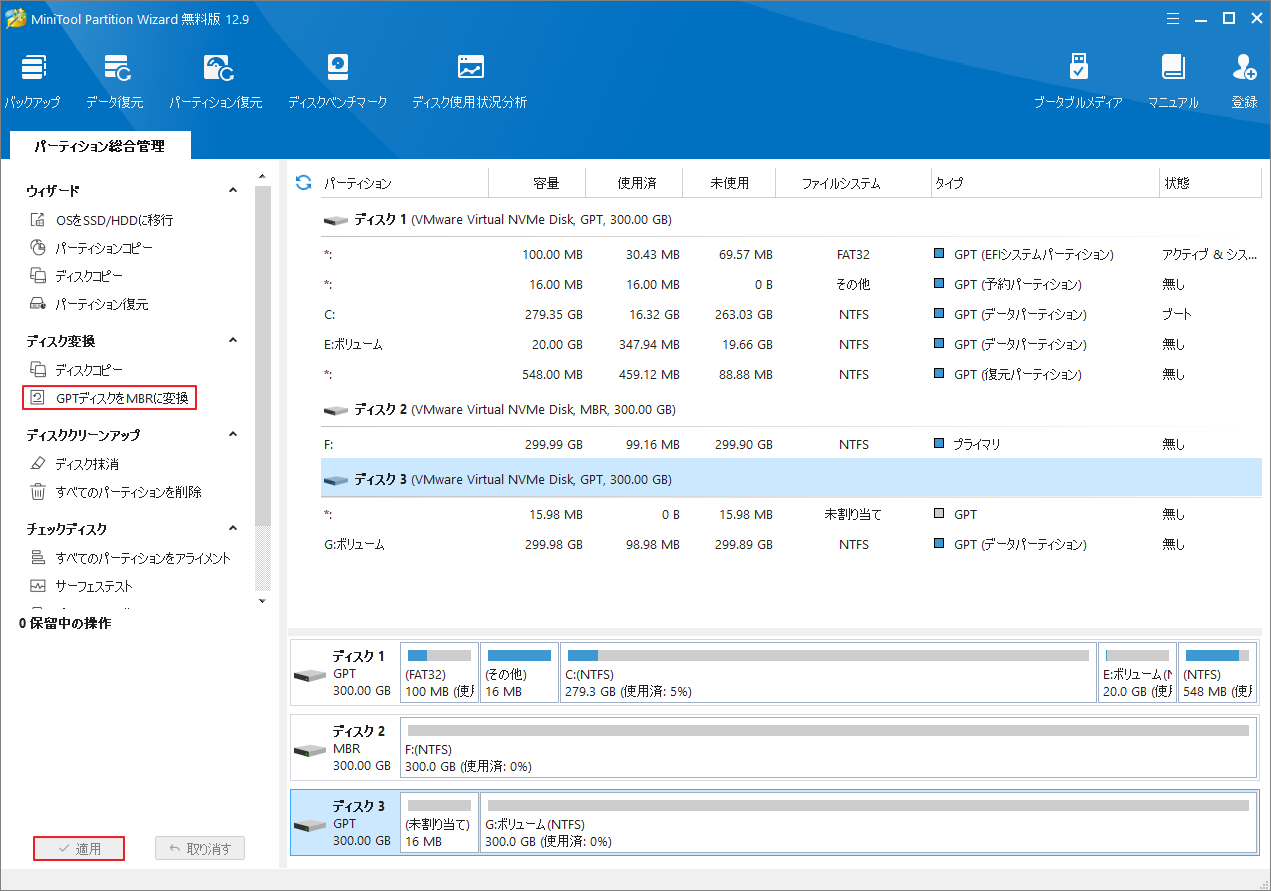Screen dimensions: 1271x891
Task: Launch データ復元 data recovery
Action: (x=115, y=81)
